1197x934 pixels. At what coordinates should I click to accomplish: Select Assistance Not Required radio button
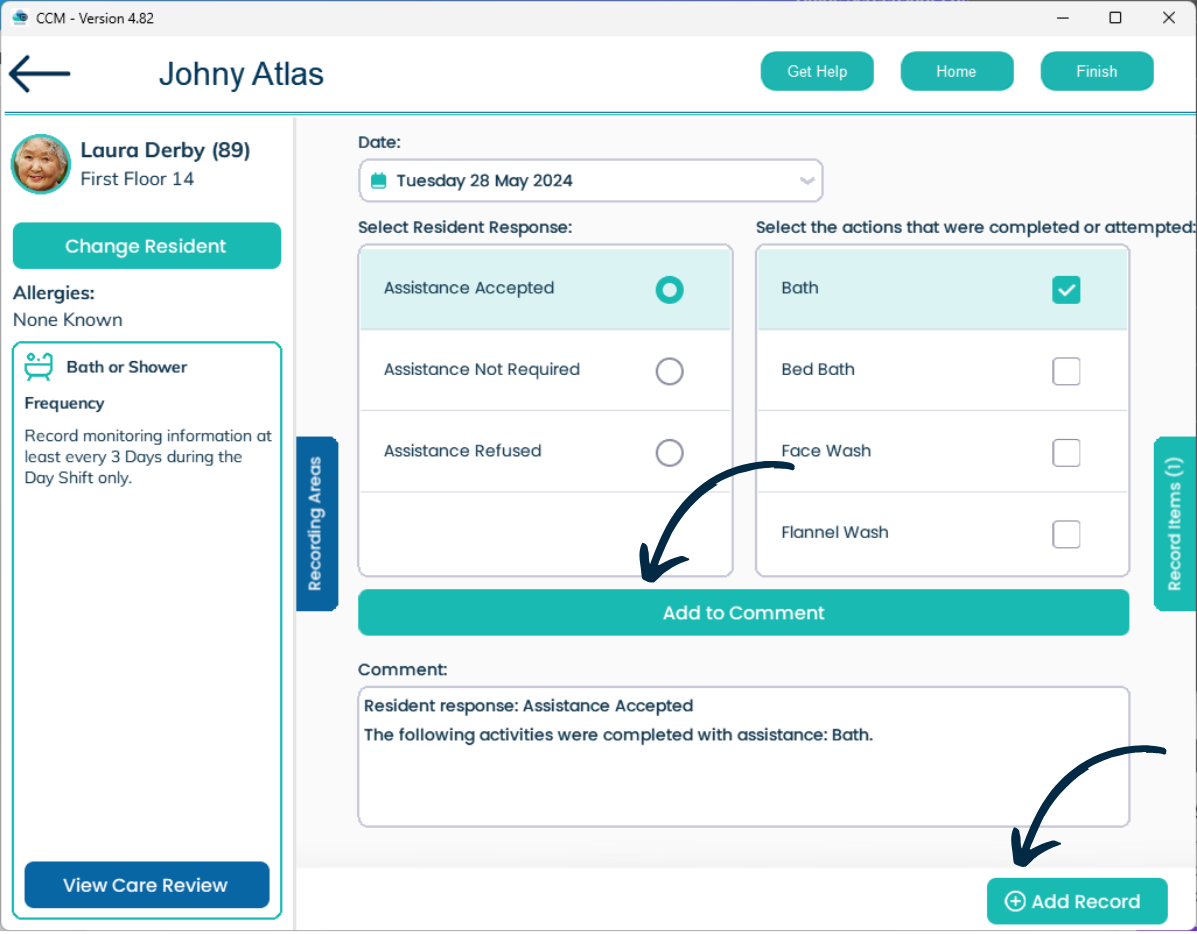tap(669, 372)
